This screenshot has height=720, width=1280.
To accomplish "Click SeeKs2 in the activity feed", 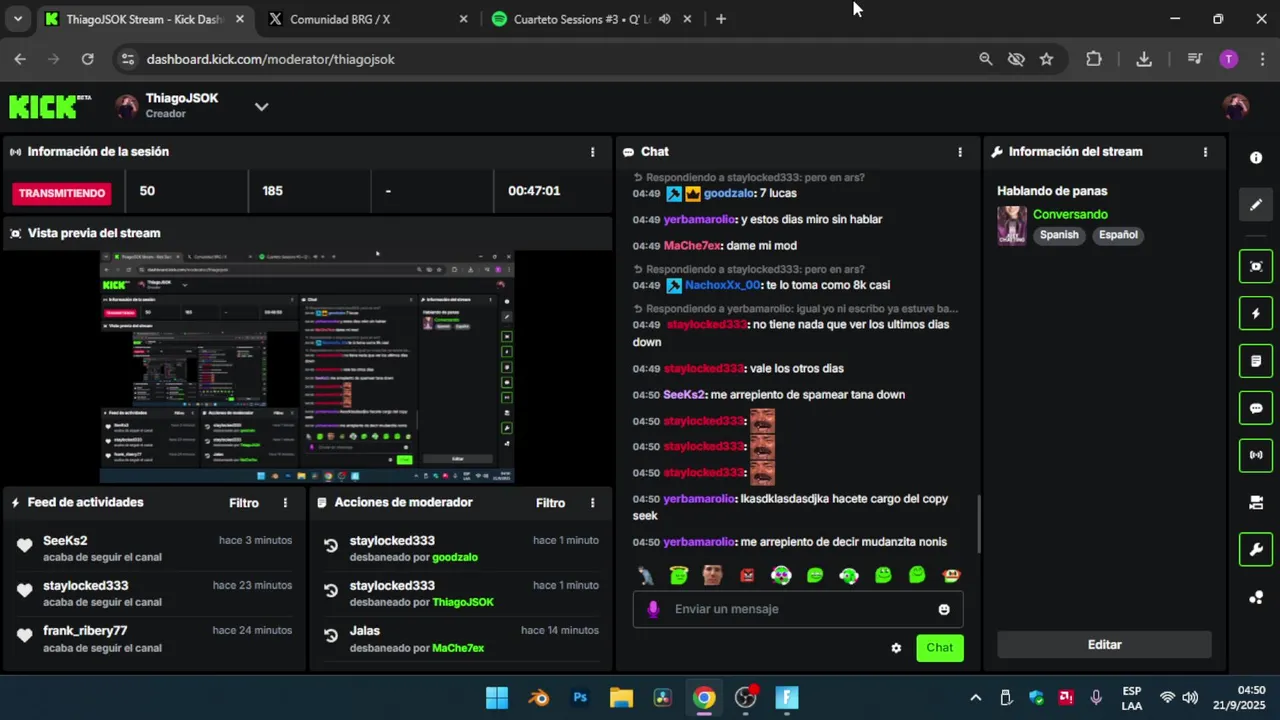I will (65, 540).
